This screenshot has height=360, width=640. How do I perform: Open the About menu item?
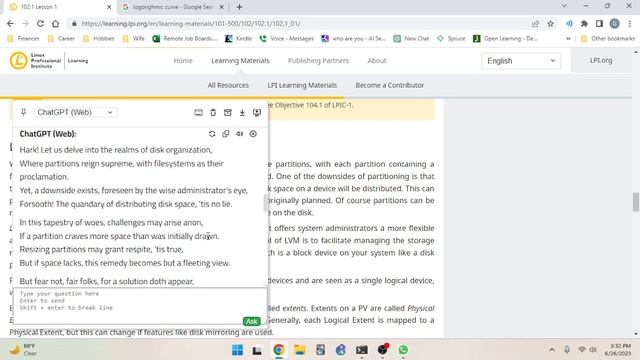point(377,61)
